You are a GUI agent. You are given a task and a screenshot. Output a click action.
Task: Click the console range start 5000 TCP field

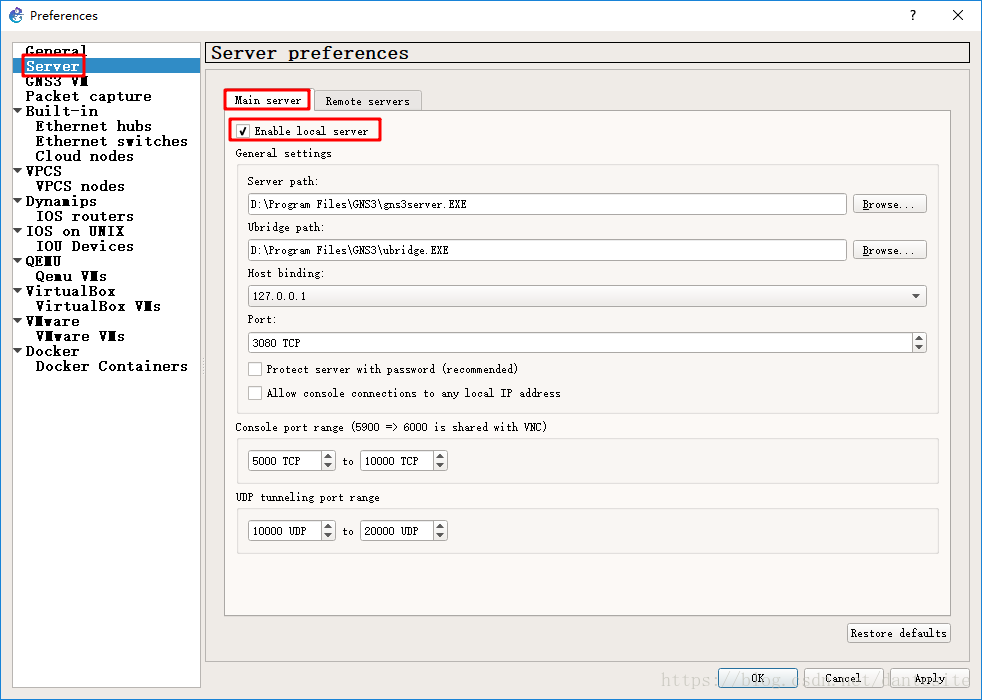tap(285, 461)
